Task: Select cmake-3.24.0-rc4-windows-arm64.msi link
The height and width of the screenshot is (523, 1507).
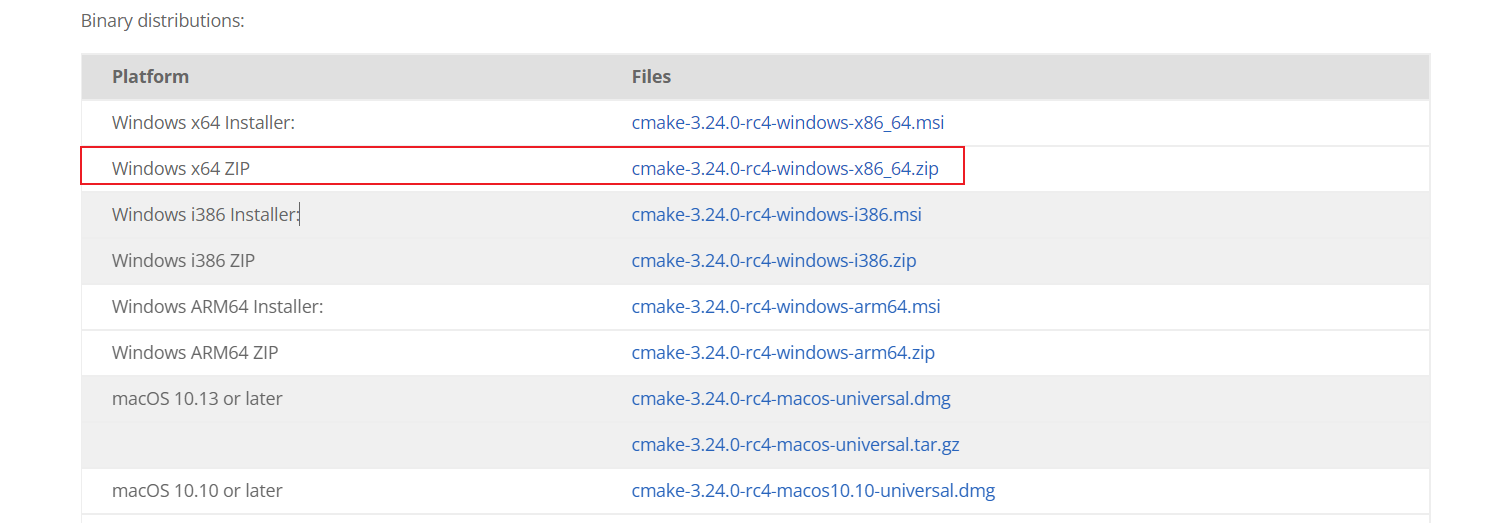Action: pos(785,307)
